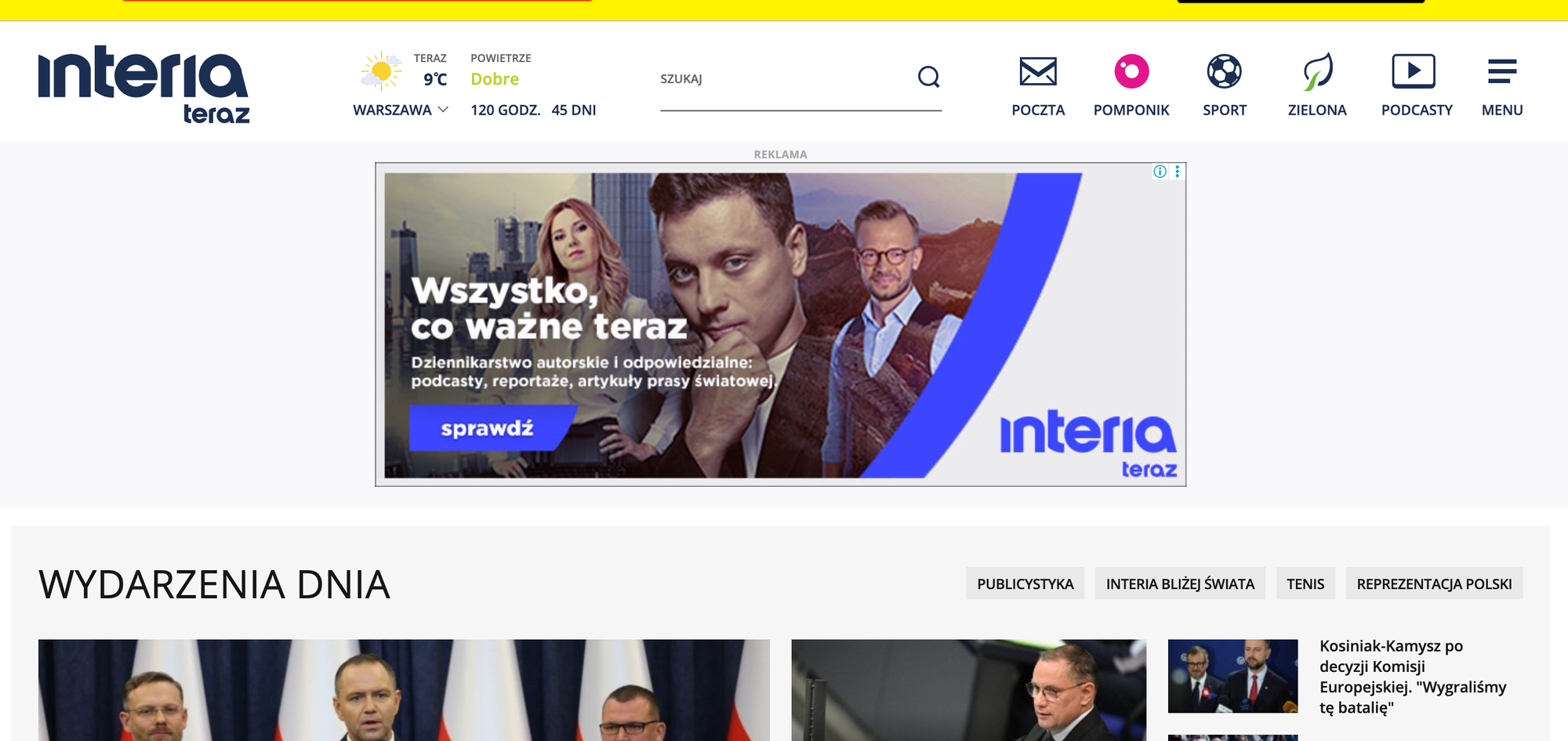Image resolution: width=1568 pixels, height=741 pixels.
Task: Select the Reprezentacja Polski tab
Action: [x=1434, y=583]
